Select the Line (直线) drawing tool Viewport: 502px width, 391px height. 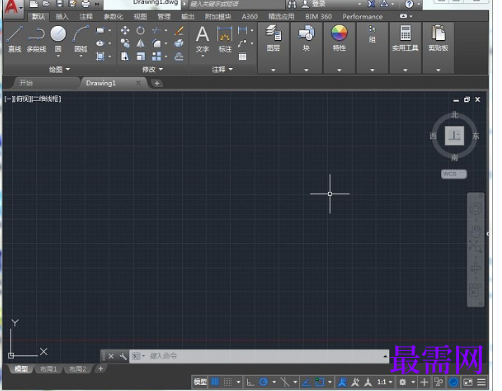tap(15, 38)
